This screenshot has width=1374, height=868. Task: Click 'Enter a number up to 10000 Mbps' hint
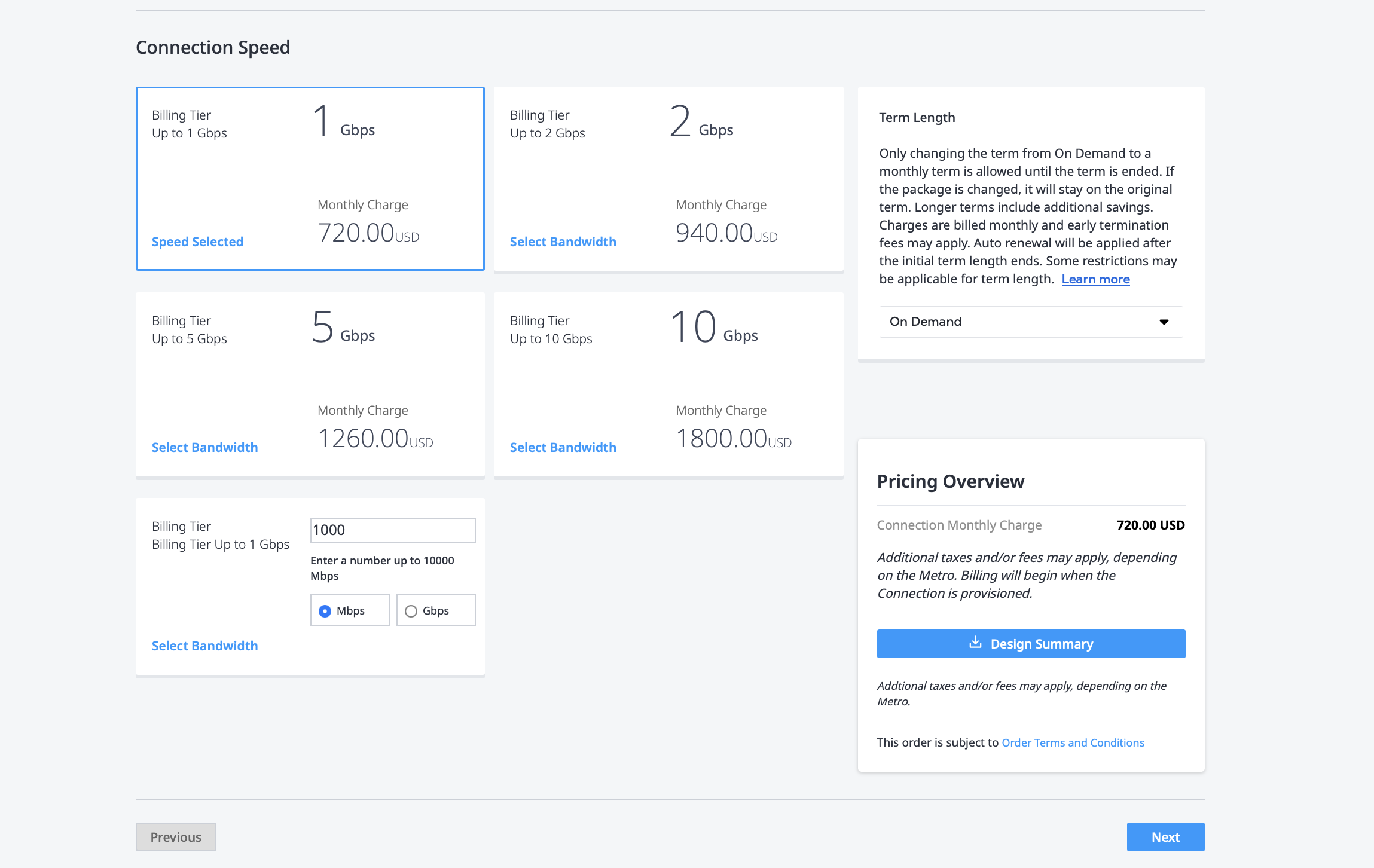(382, 568)
